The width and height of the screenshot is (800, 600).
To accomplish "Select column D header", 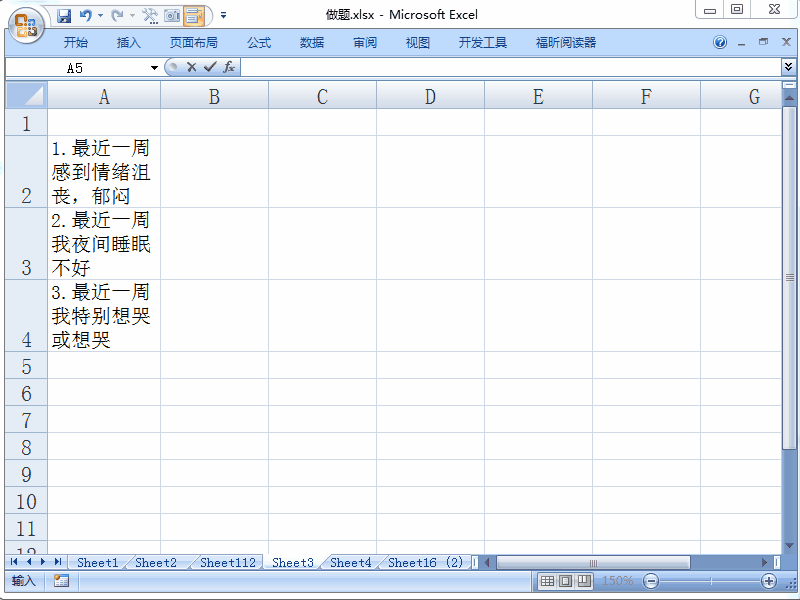I will (430, 96).
